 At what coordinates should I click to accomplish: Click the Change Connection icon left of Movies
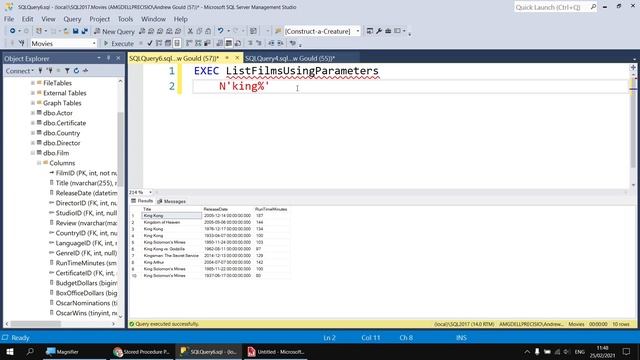(x=21, y=43)
